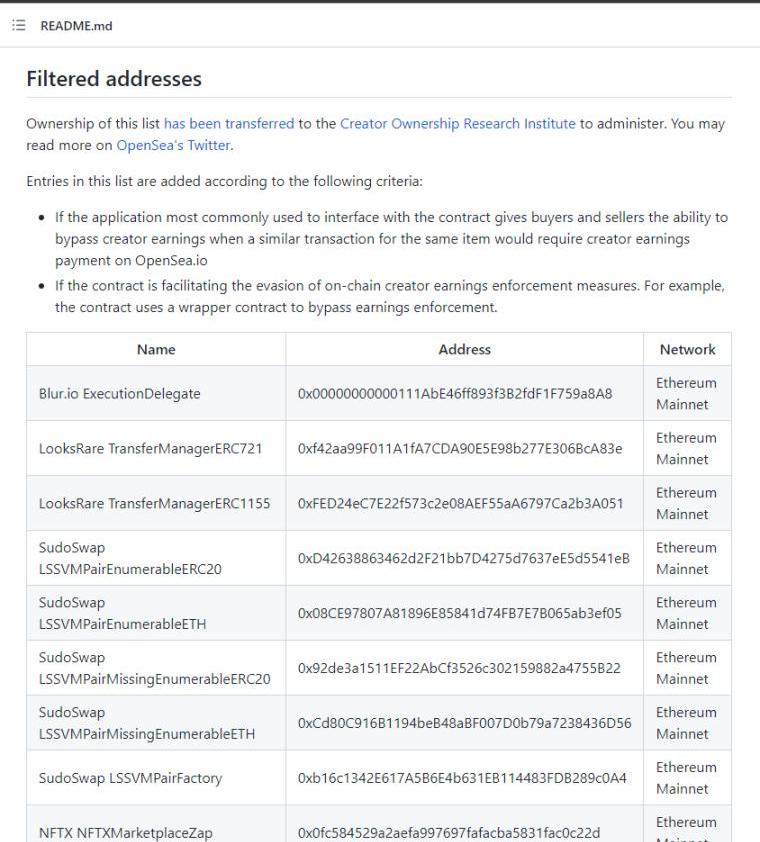Click the LooksRare TransferManagerERC721 name cell
Screen dimensions: 760x842
click(x=150, y=449)
